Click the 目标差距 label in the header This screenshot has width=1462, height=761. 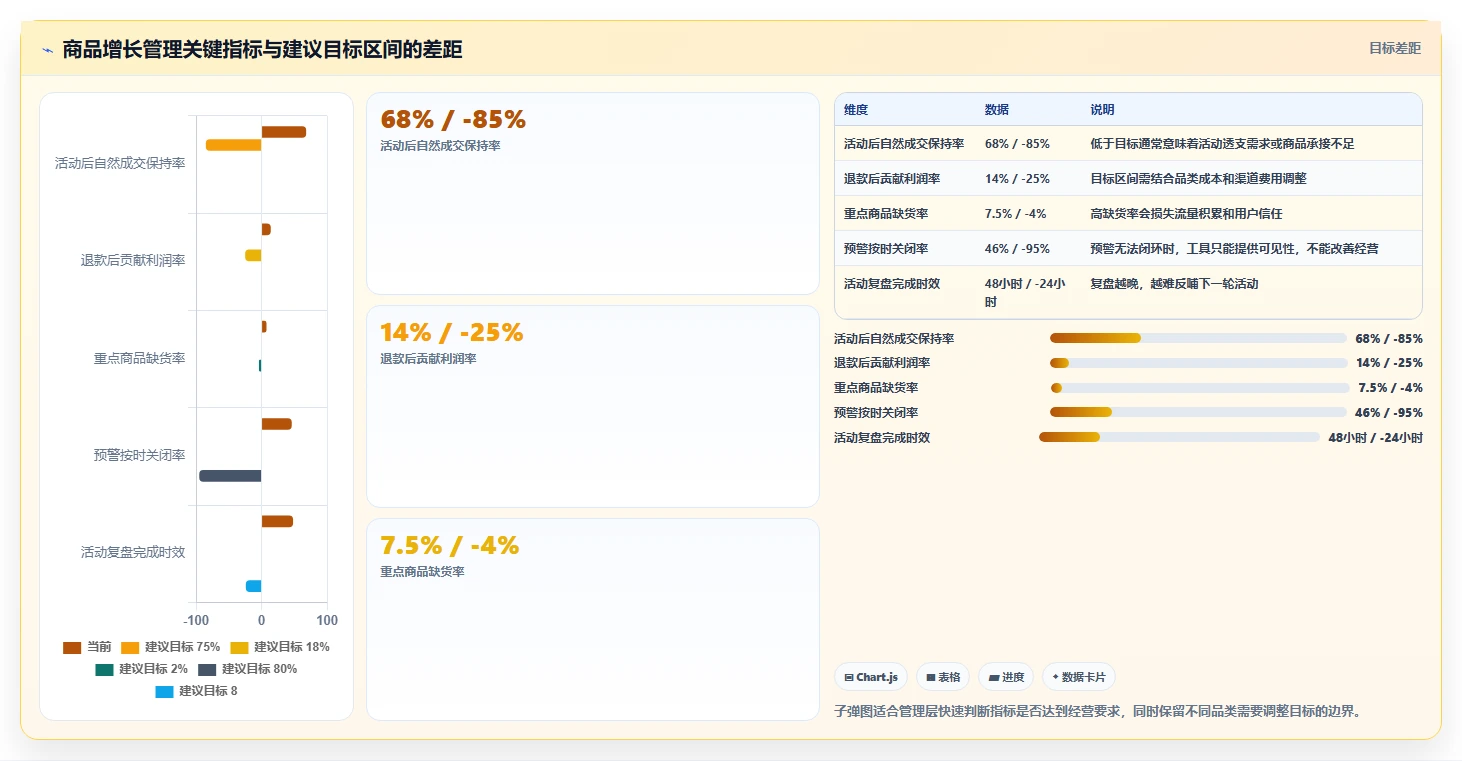click(1395, 48)
